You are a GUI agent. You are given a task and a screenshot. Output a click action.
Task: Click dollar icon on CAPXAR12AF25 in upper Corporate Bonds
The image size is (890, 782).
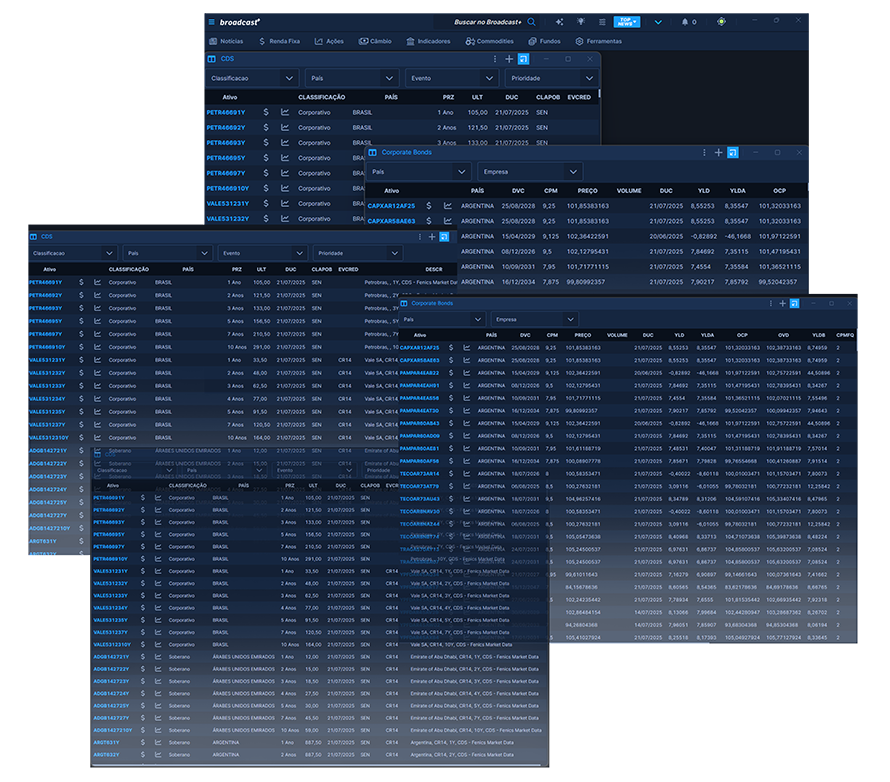(x=429, y=206)
